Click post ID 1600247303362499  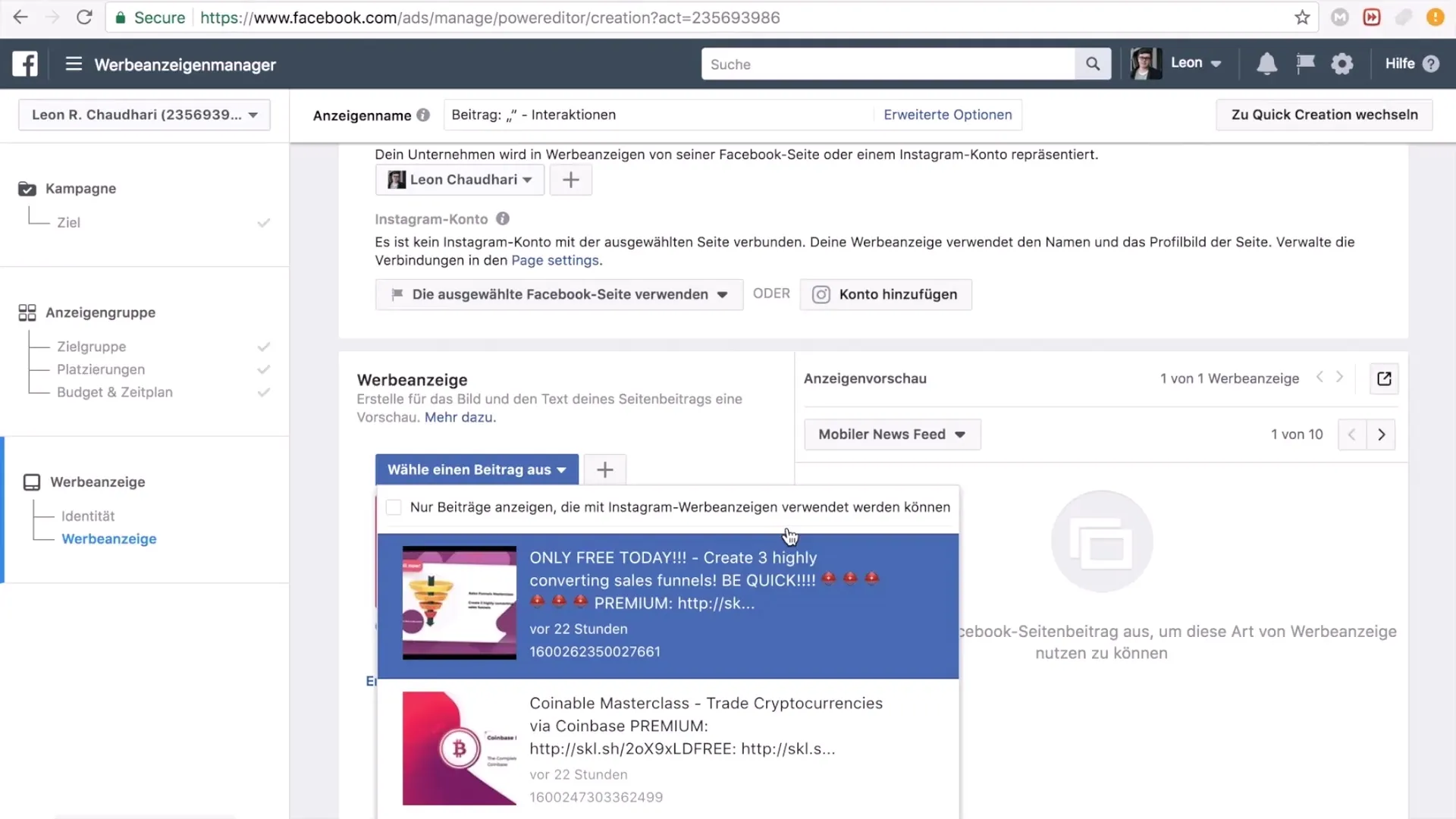pyautogui.click(x=596, y=798)
